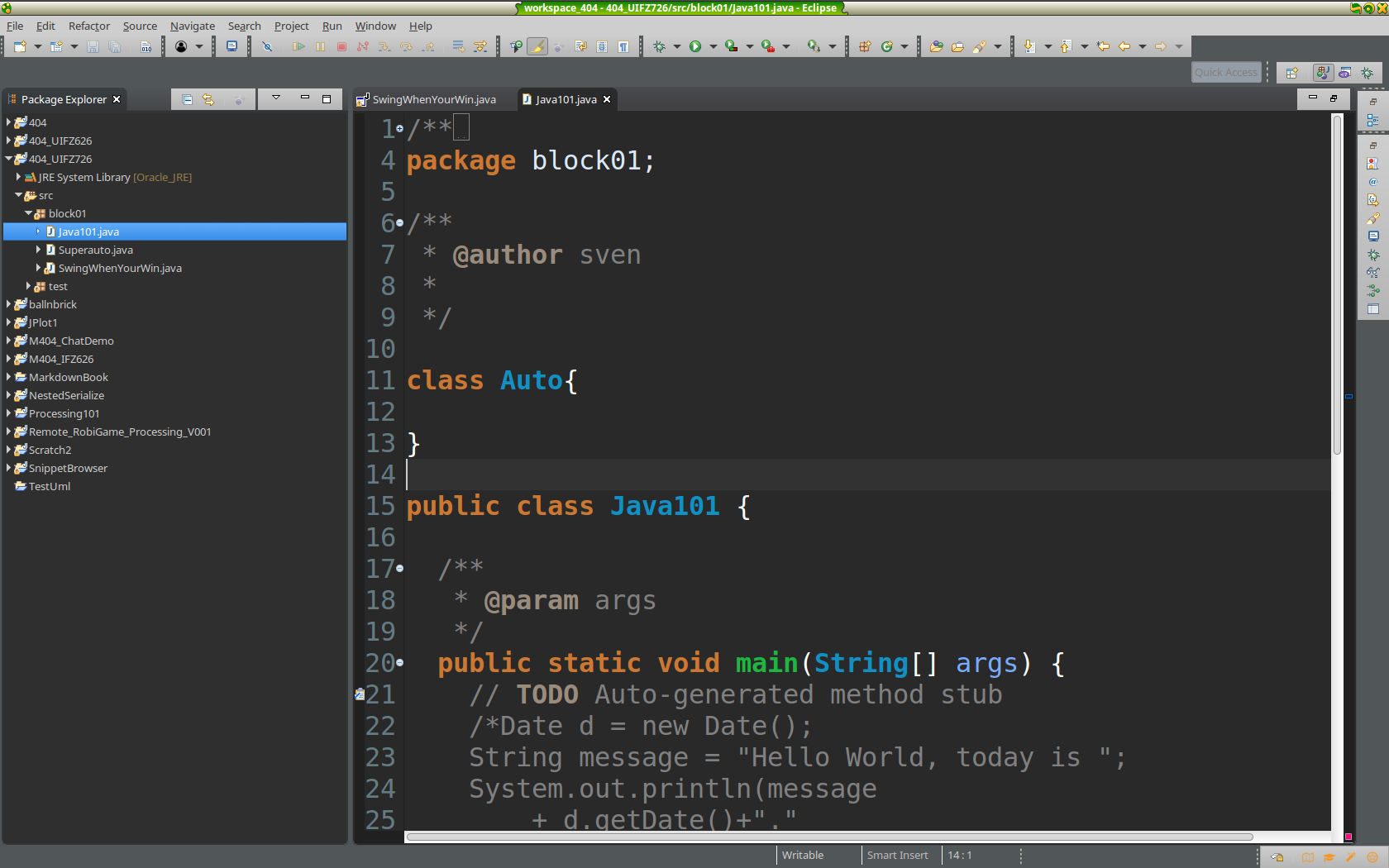Viewport: 1389px width, 868px height.
Task: Toggle Show Whitespace Characters pilcrow button
Action: [623, 47]
